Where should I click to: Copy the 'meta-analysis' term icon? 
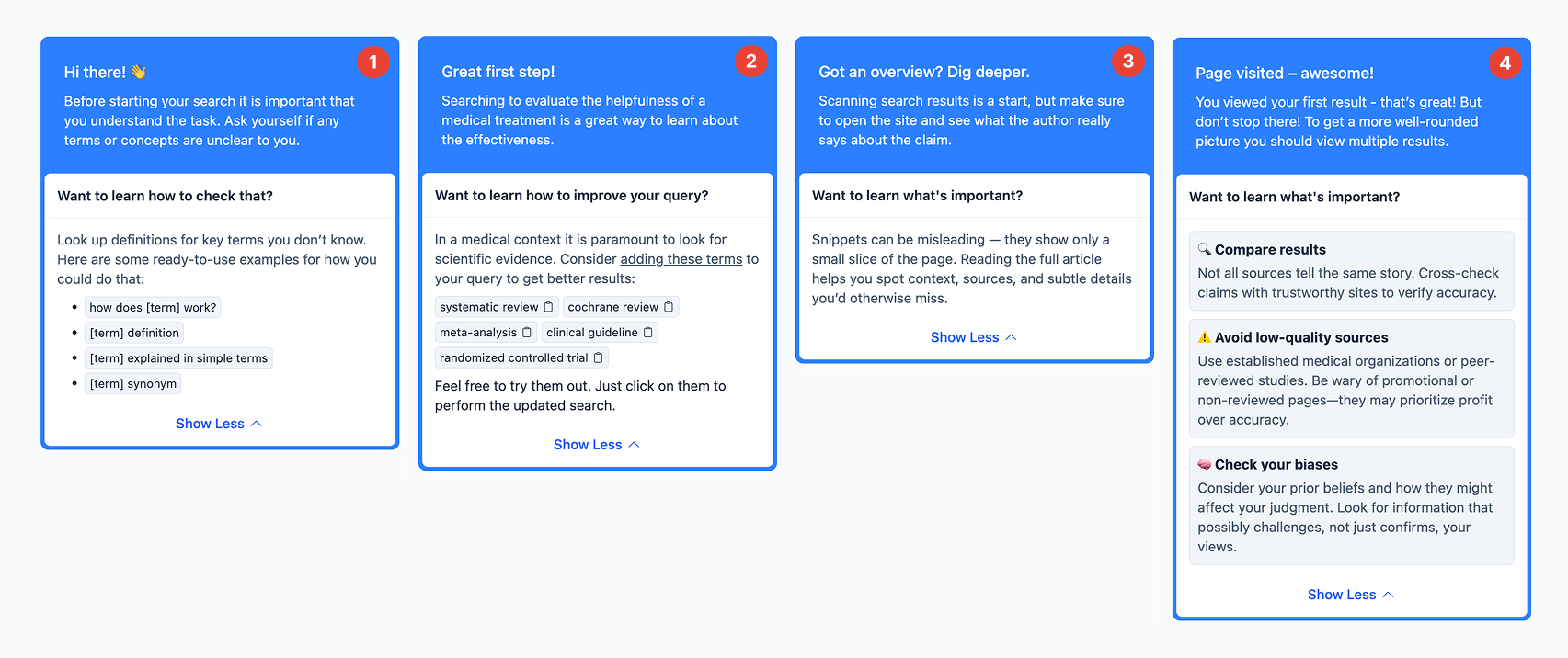click(x=527, y=333)
